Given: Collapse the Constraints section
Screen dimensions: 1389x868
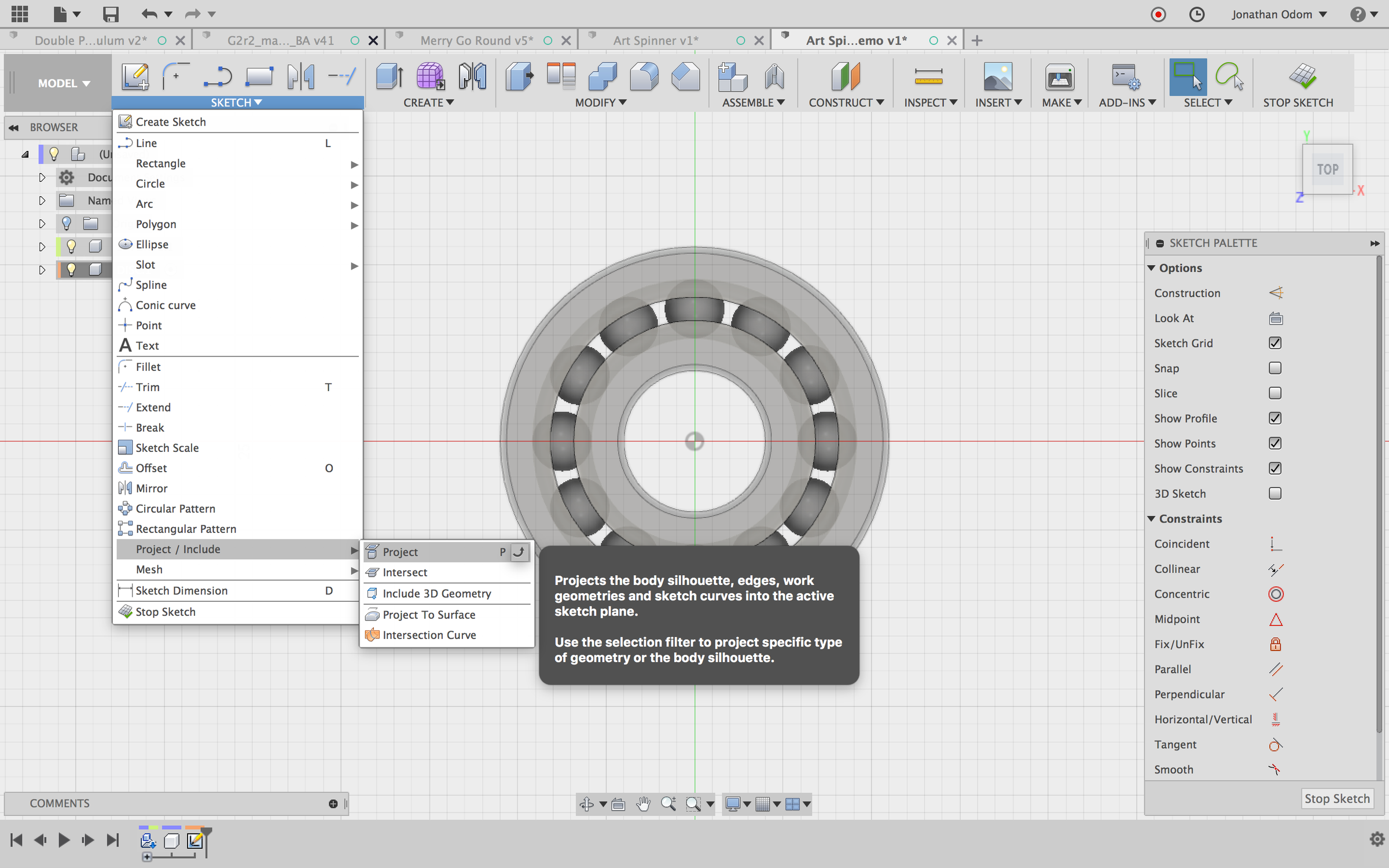Looking at the screenshot, I should coord(1152,518).
